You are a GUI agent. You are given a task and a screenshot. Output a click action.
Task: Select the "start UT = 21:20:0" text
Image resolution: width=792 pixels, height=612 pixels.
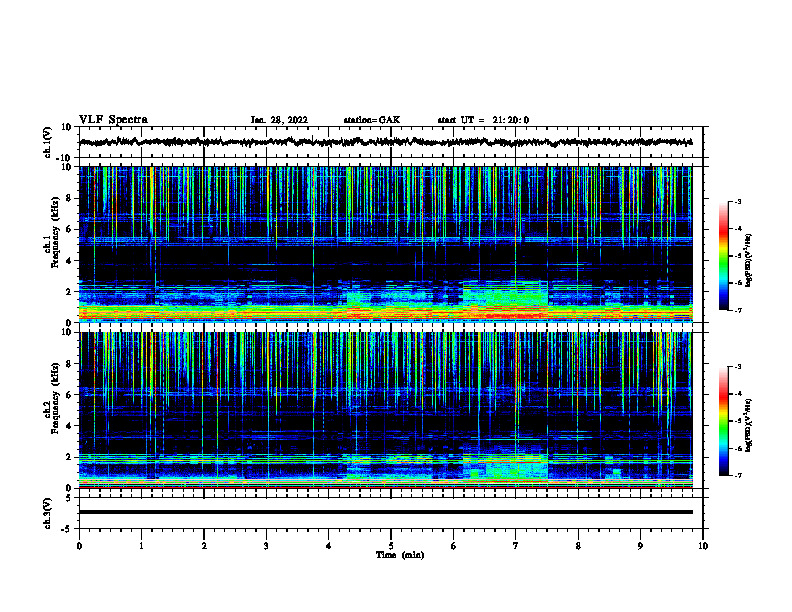(x=483, y=120)
